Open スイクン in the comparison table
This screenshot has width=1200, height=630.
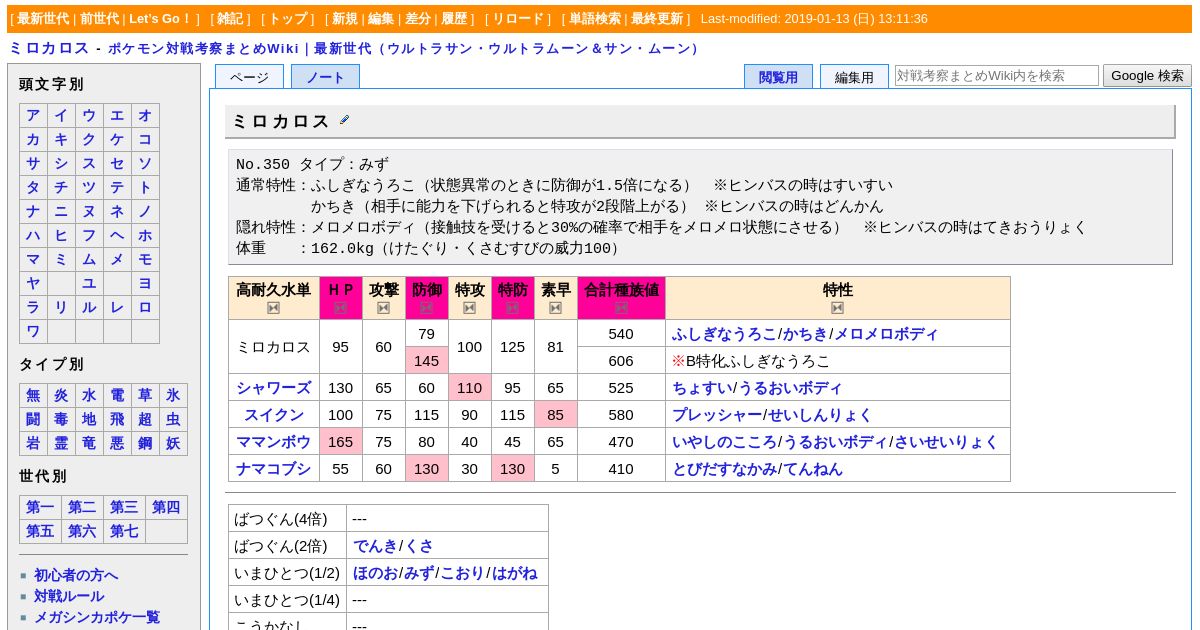point(273,415)
